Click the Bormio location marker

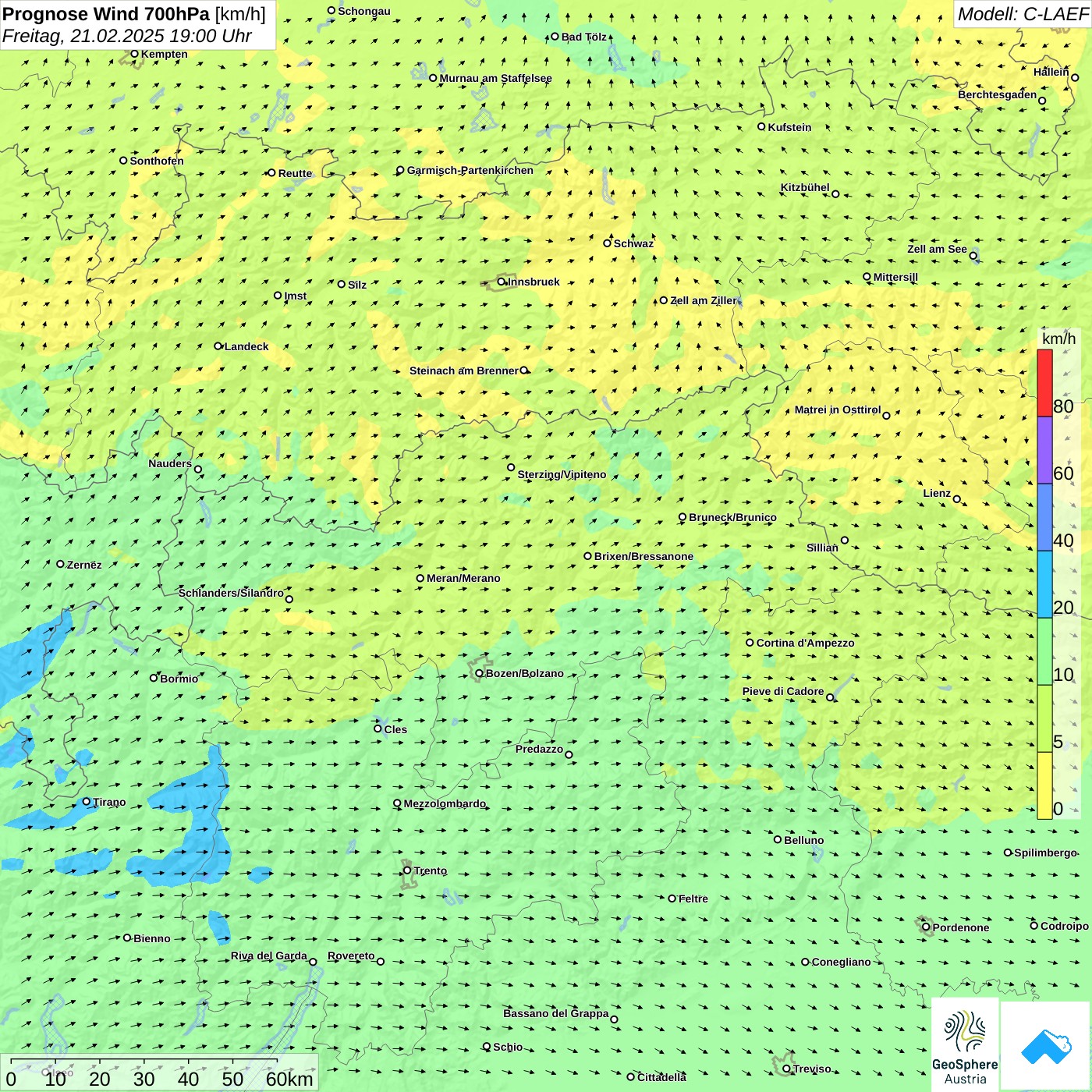154,678
